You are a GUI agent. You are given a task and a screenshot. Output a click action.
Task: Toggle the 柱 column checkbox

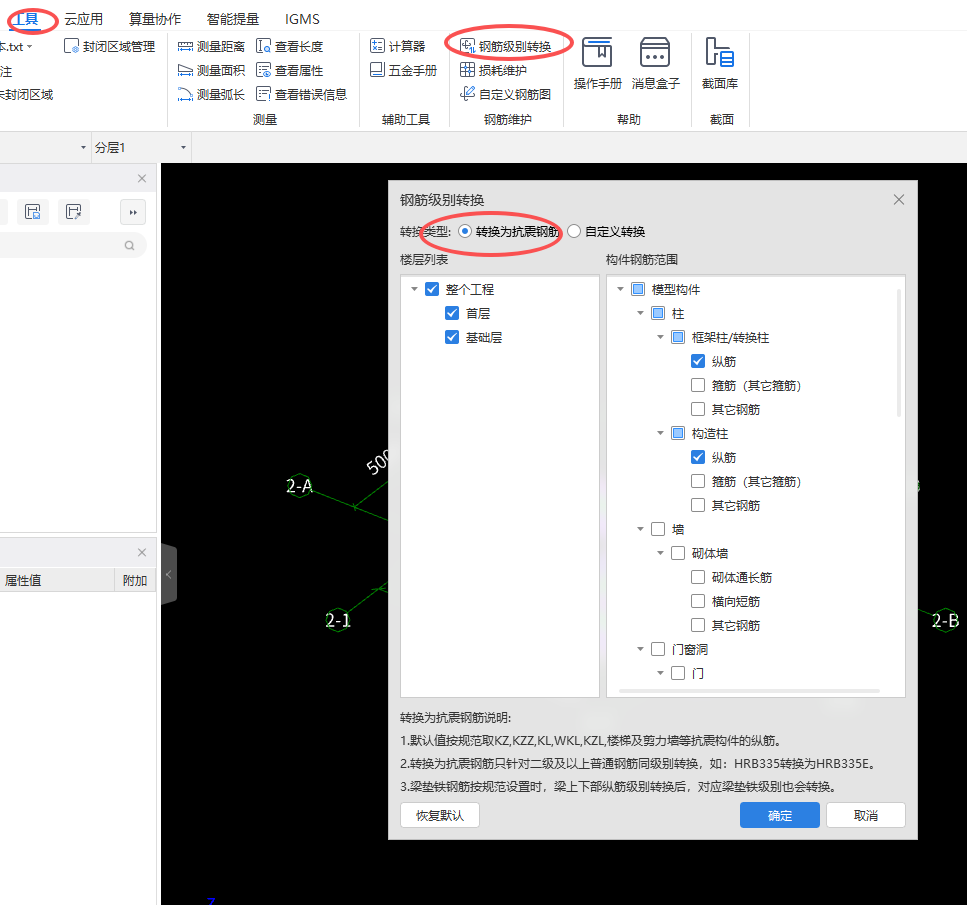(658, 313)
